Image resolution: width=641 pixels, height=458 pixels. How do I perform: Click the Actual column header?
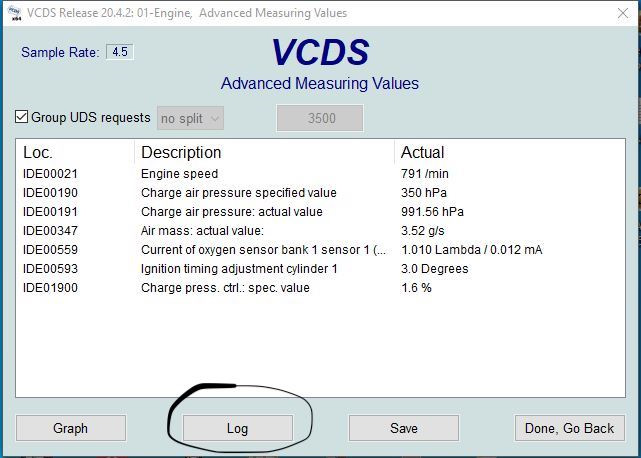click(x=422, y=153)
